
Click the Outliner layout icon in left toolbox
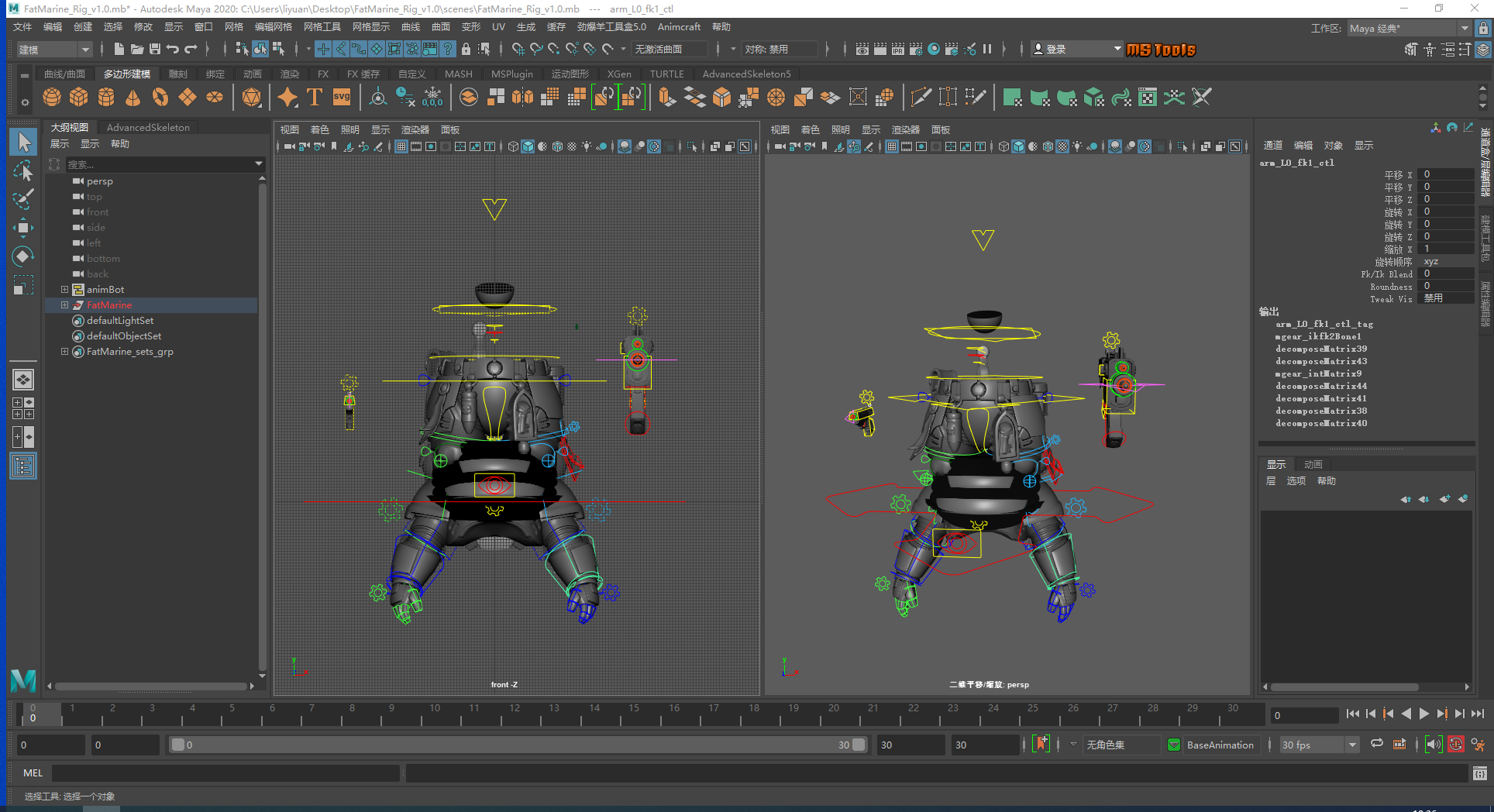coord(23,466)
